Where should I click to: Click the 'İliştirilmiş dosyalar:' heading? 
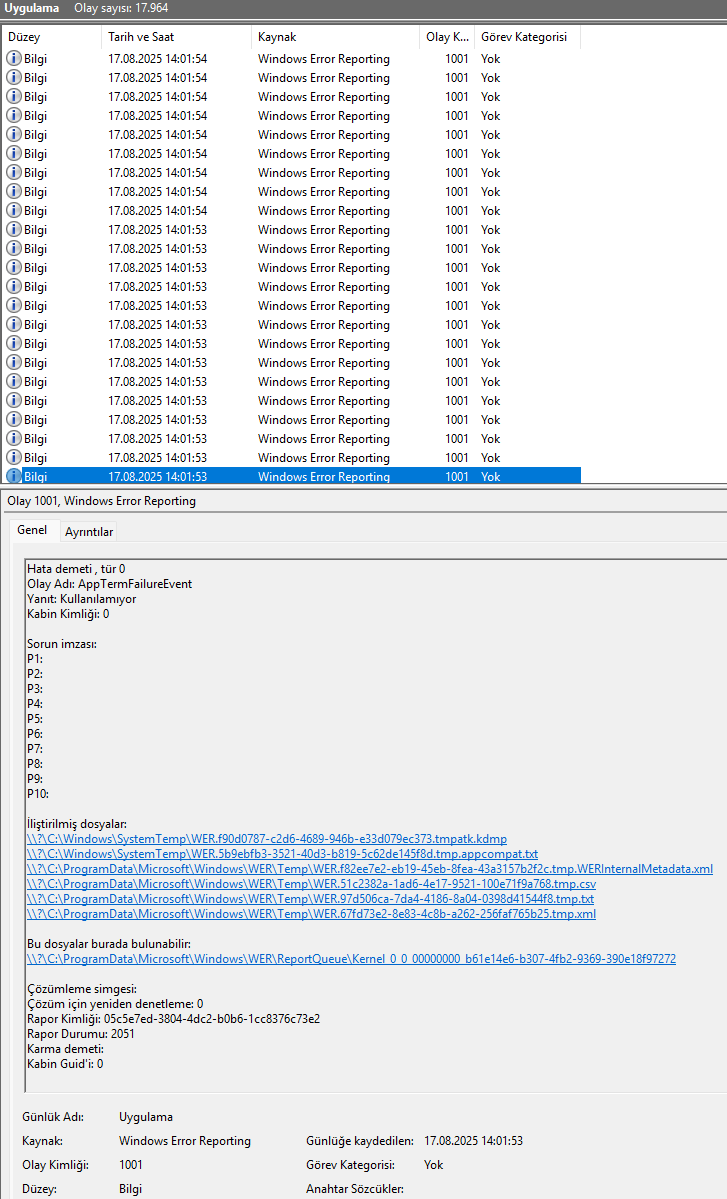(x=76, y=824)
